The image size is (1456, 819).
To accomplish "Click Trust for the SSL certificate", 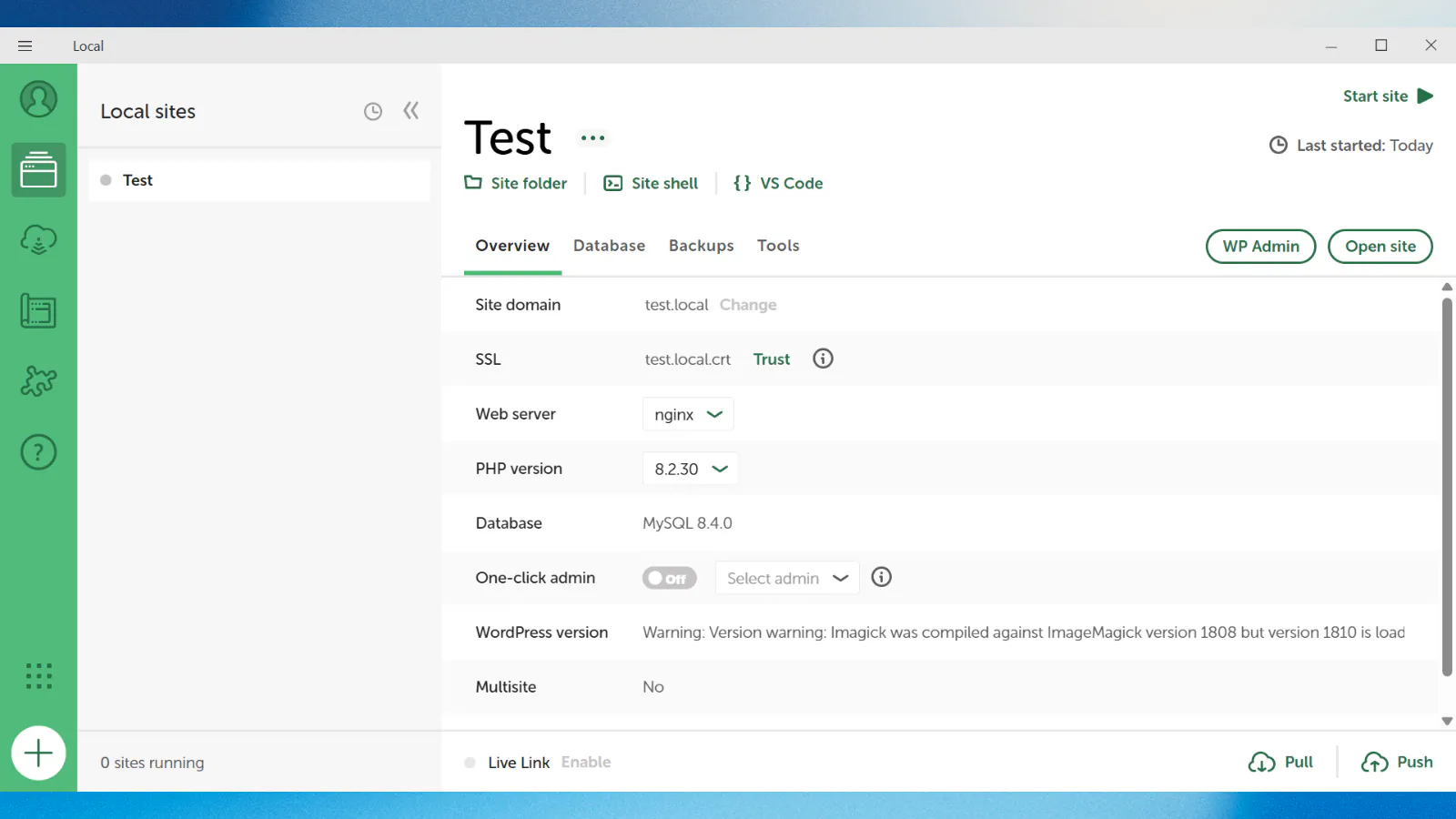I will [772, 359].
